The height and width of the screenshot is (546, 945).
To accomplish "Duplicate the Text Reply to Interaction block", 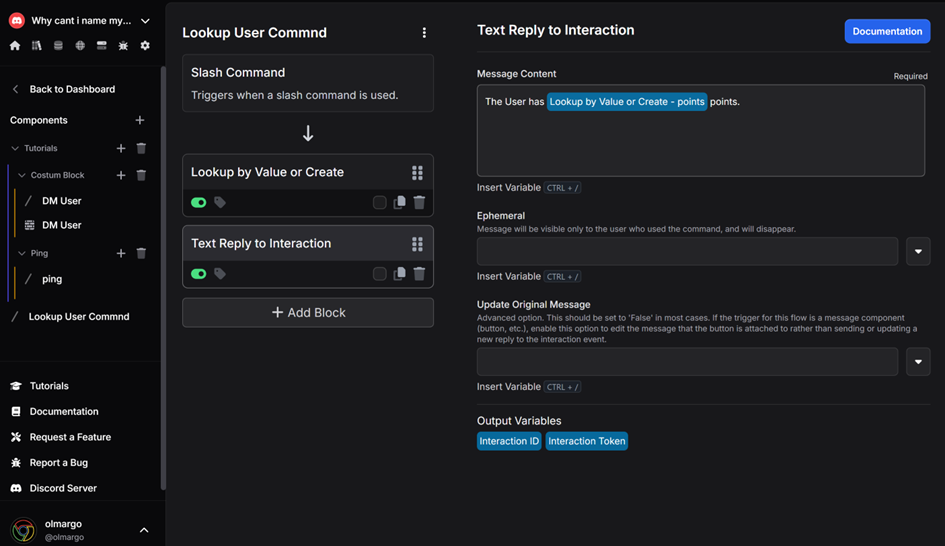I will (x=400, y=274).
